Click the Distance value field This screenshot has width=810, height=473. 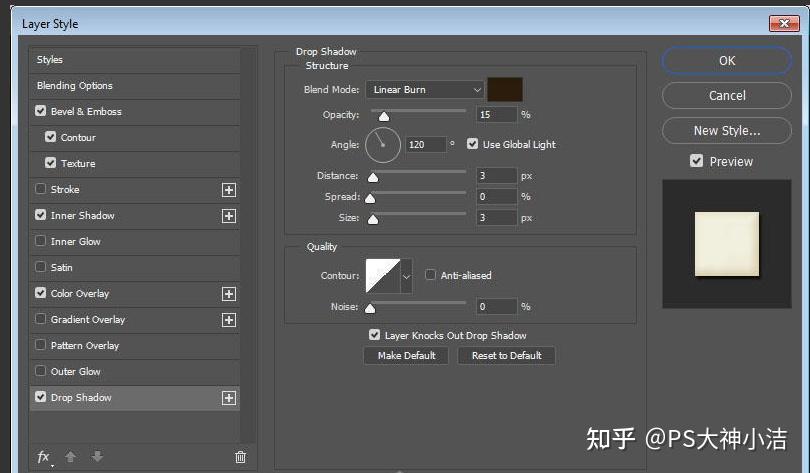(x=496, y=176)
